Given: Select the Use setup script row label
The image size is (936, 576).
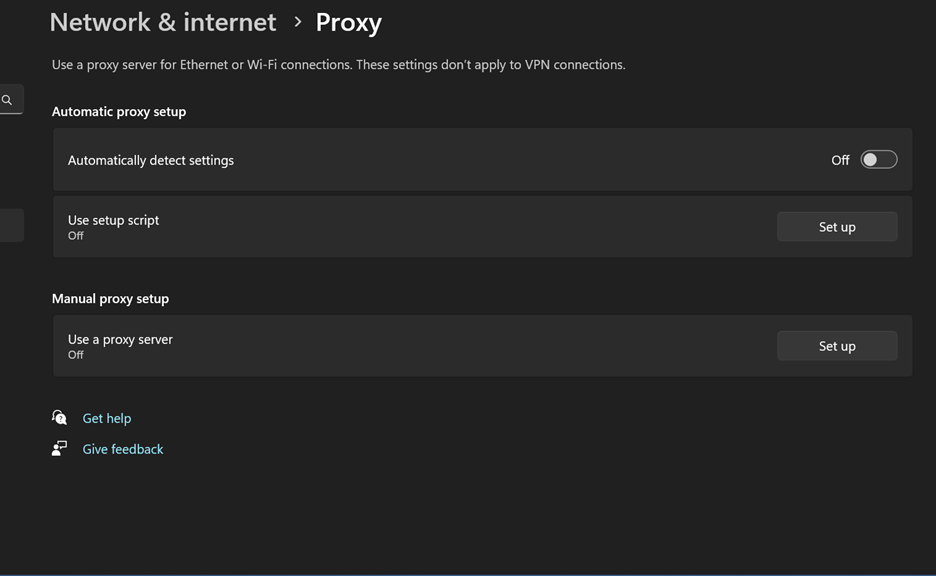Looking at the screenshot, I should coord(113,220).
